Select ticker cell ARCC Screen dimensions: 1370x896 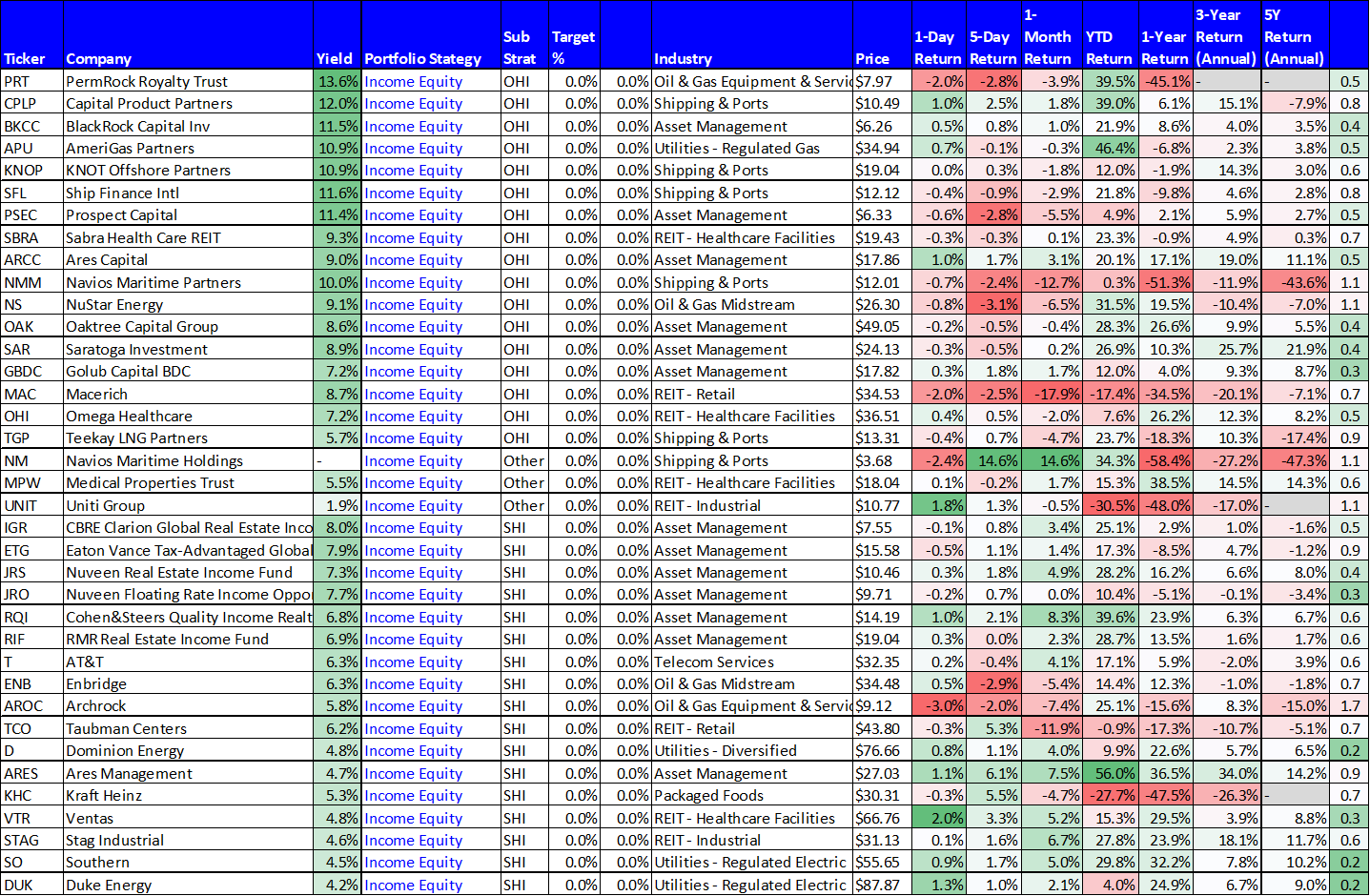point(31,260)
